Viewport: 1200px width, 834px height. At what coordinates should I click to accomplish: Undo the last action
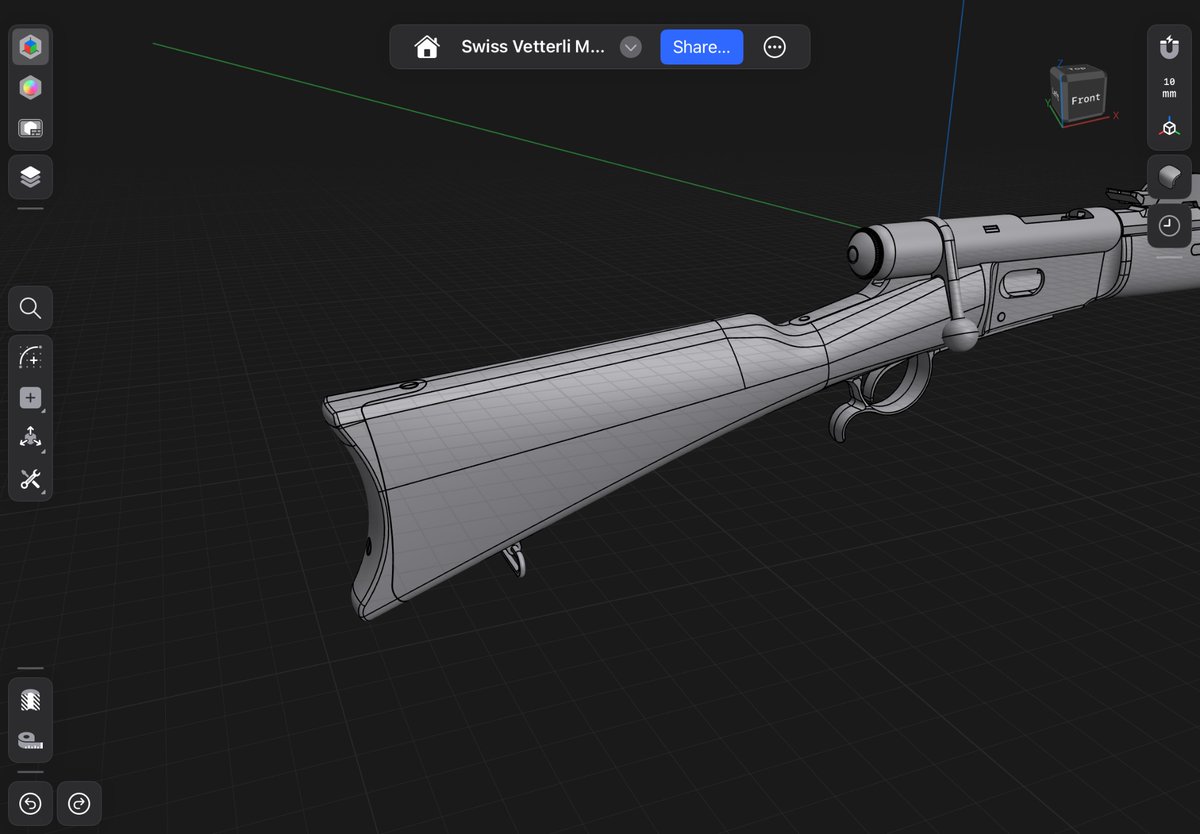(30, 803)
